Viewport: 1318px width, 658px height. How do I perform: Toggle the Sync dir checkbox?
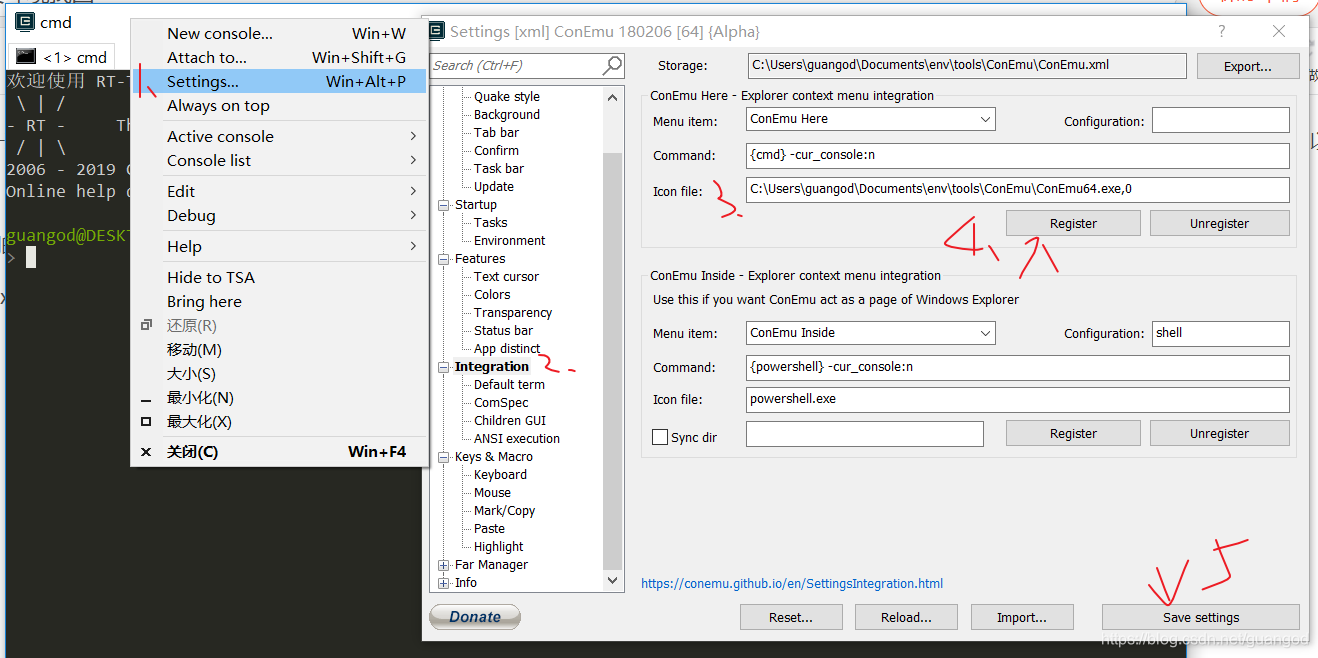tap(659, 437)
